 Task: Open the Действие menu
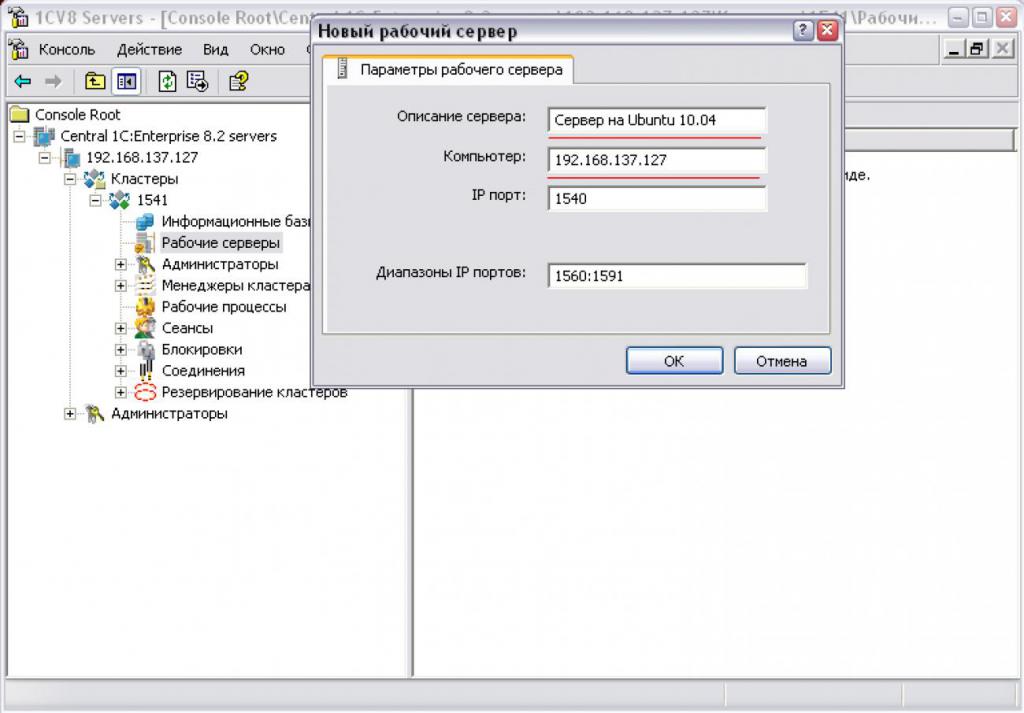(x=150, y=50)
